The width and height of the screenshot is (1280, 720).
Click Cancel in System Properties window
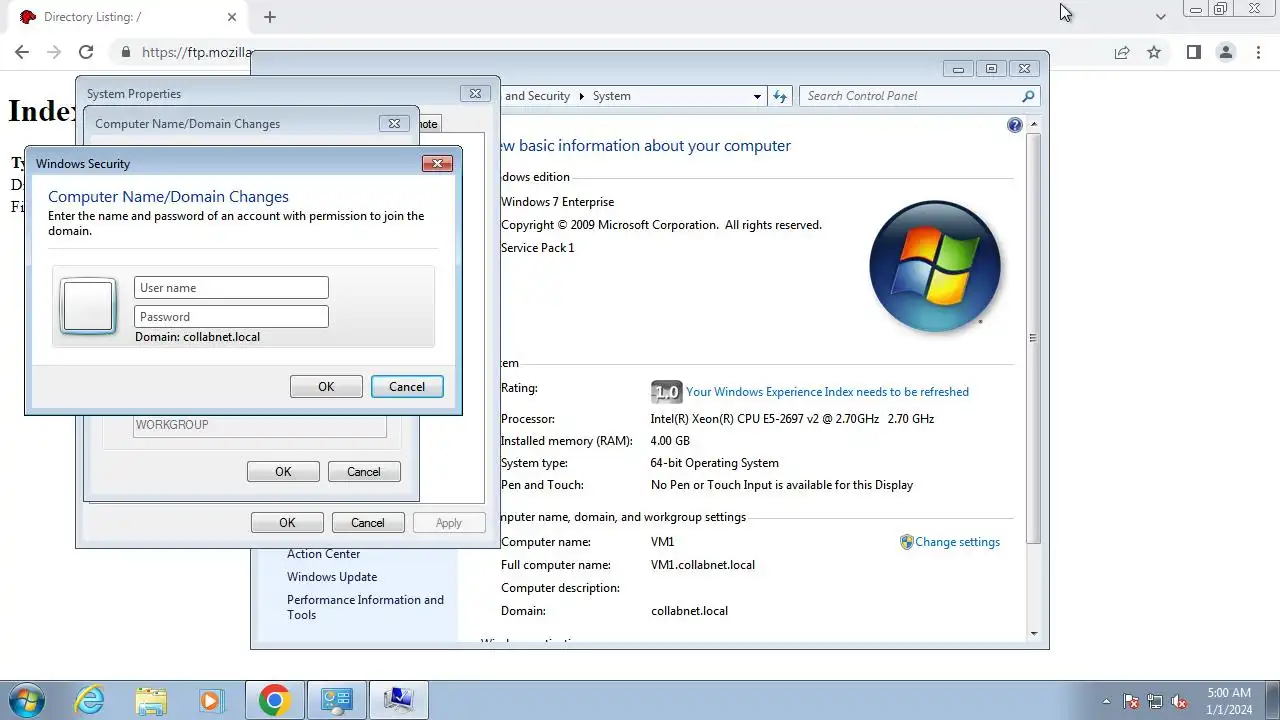pos(368,522)
